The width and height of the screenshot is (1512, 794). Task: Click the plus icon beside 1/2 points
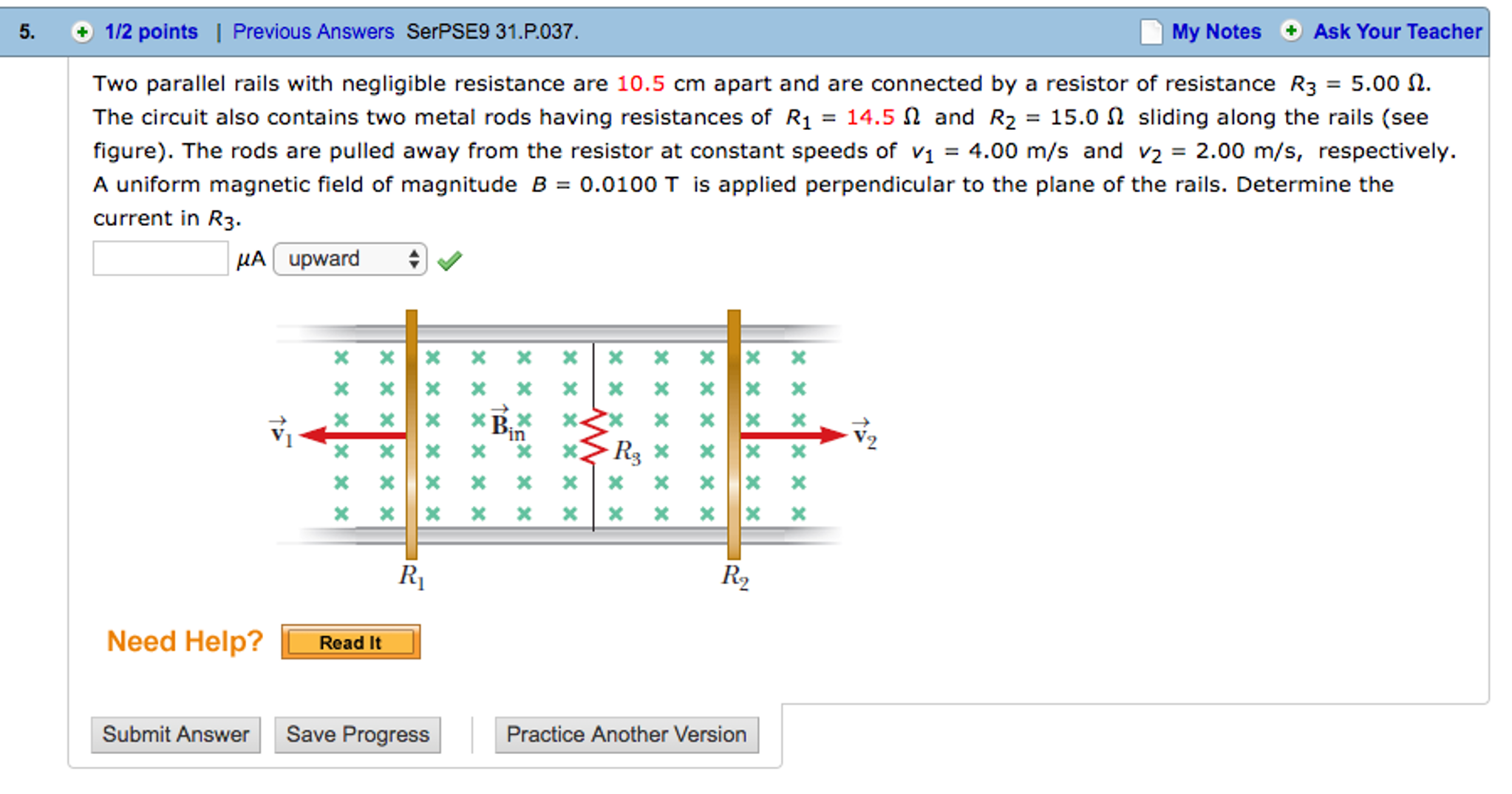pyautogui.click(x=81, y=32)
